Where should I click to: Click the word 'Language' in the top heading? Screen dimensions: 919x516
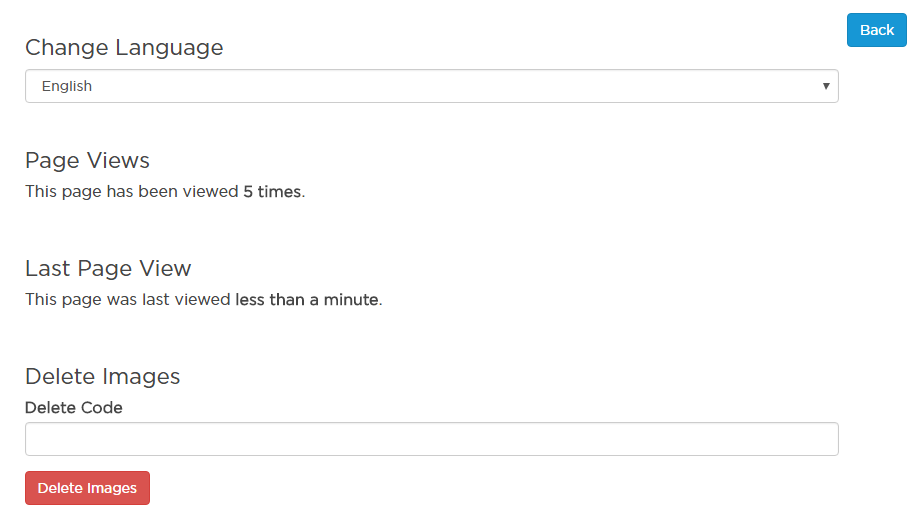pos(169,47)
